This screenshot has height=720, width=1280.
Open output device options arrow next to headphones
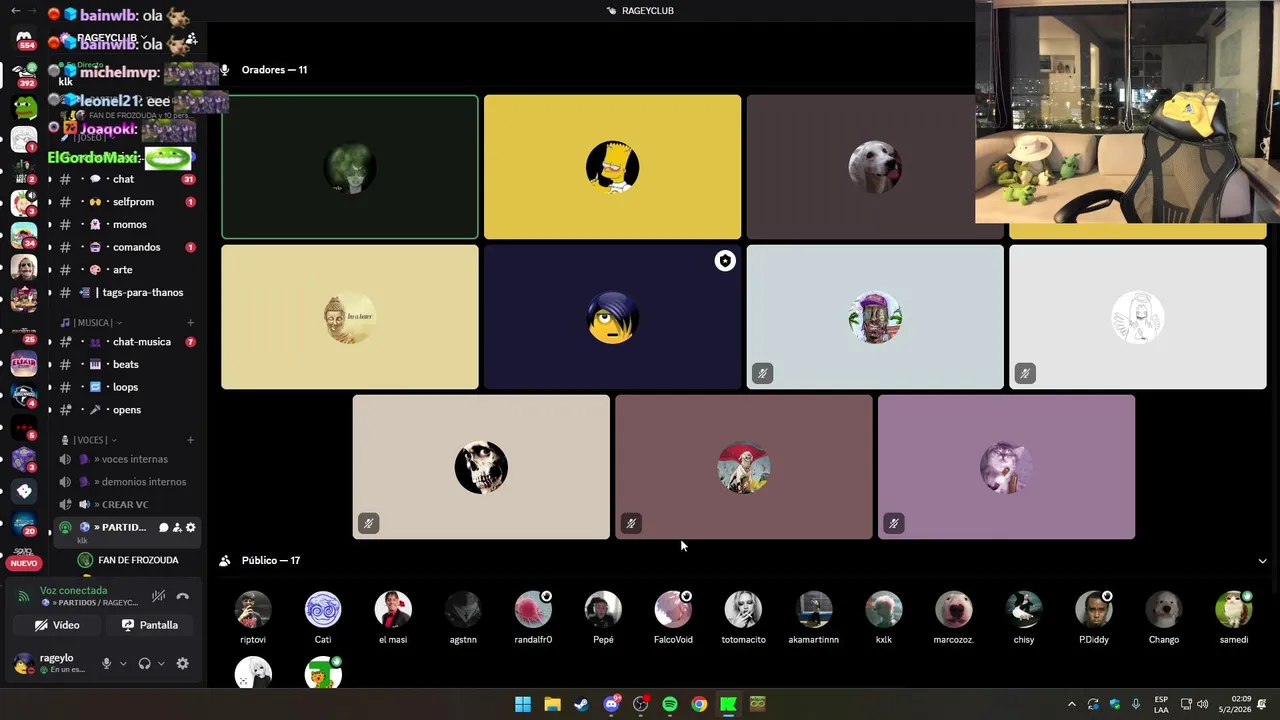pyautogui.click(x=161, y=664)
